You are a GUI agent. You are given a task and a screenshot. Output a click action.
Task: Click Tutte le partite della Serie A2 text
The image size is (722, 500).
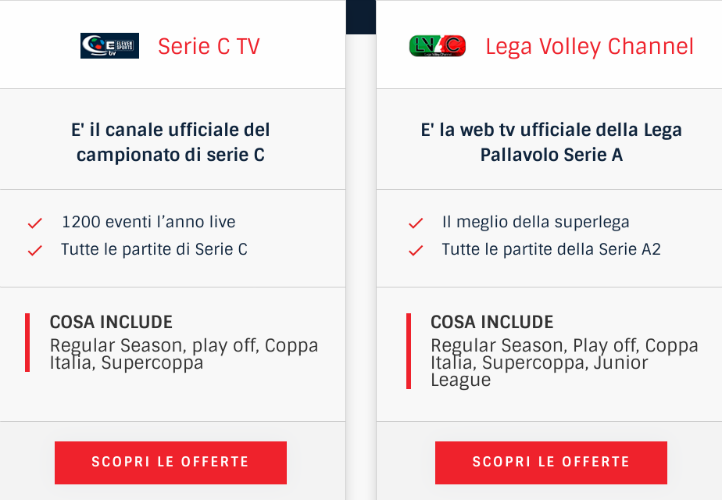[551, 250]
